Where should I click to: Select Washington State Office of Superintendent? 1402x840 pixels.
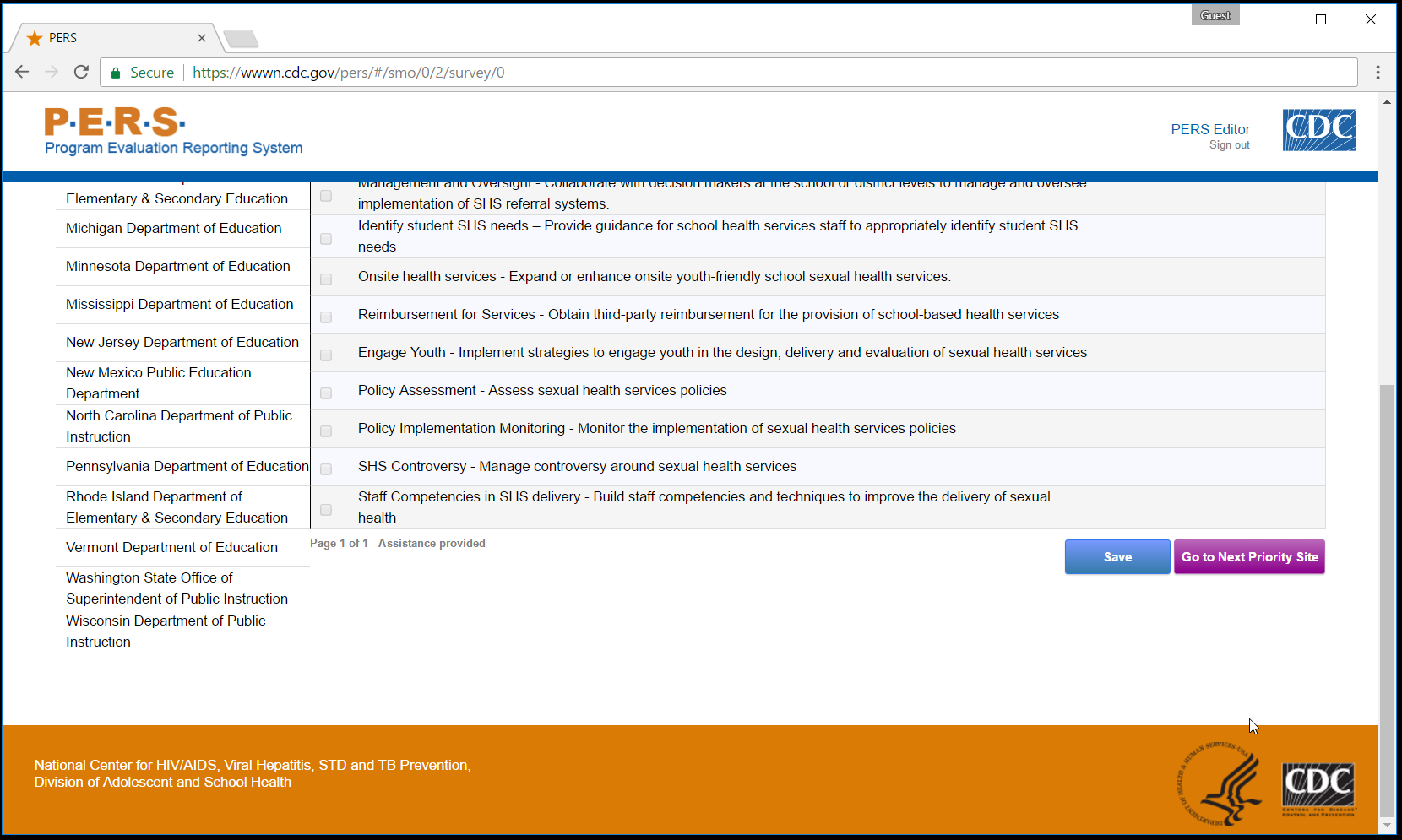tap(182, 588)
